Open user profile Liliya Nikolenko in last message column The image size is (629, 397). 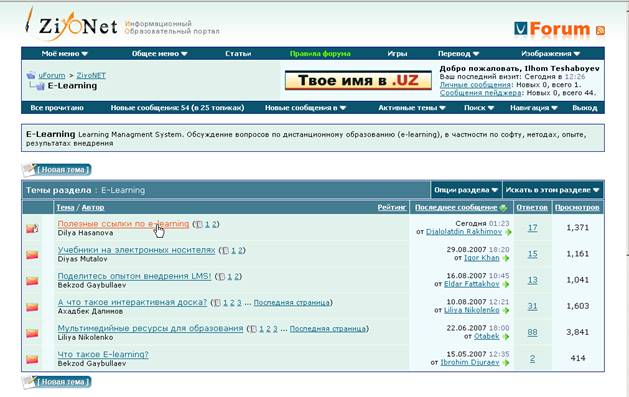472,310
